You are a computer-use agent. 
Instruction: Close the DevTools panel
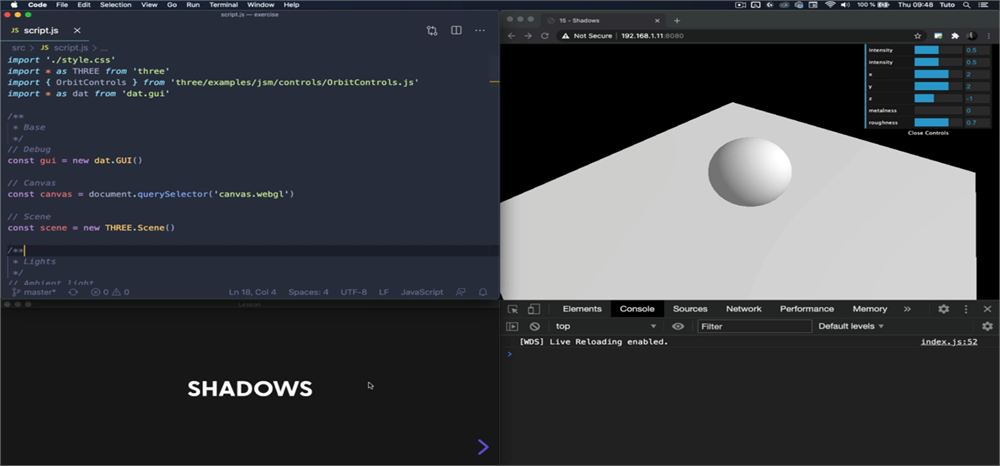point(987,309)
